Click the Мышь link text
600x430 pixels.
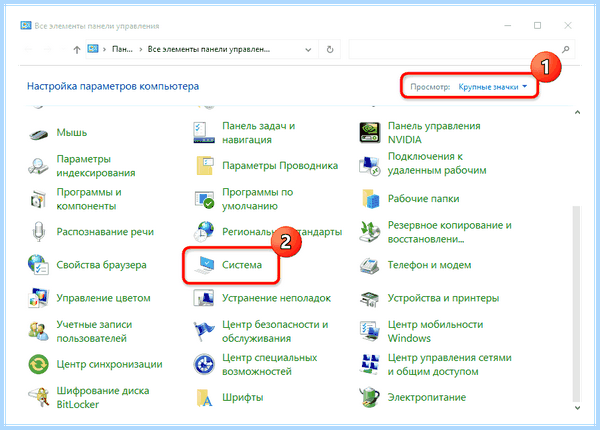(72, 133)
